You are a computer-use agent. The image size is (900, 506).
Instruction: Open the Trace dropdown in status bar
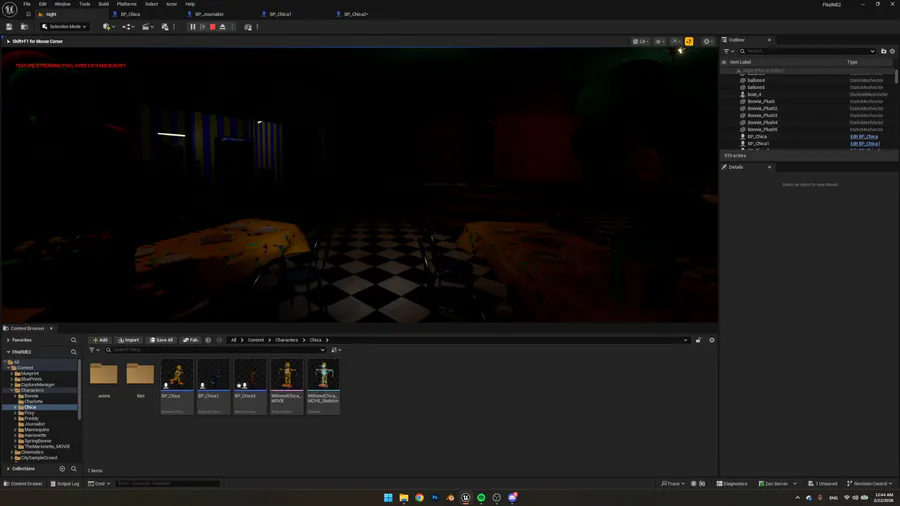tap(673, 484)
